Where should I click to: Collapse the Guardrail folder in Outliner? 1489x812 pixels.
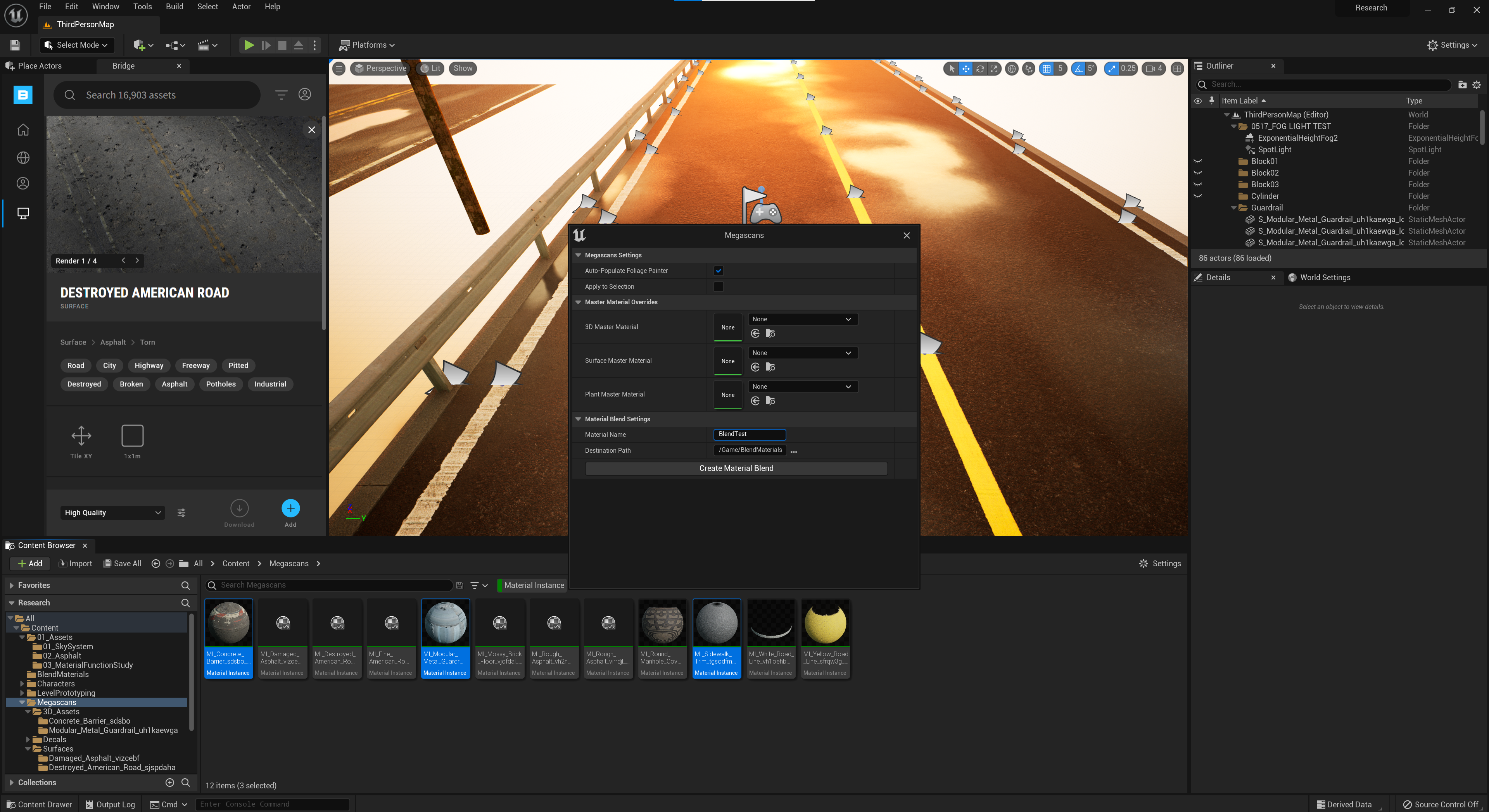pos(1233,208)
